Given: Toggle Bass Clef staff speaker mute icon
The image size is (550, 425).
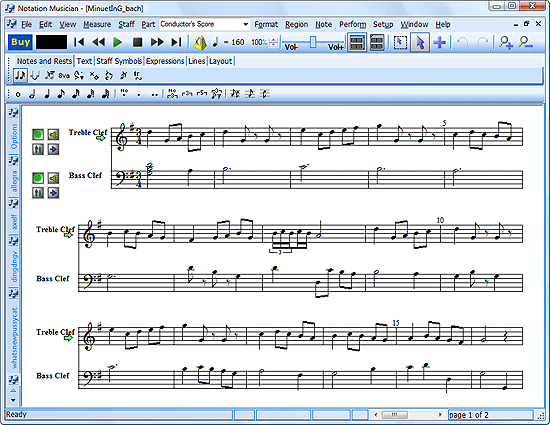Looking at the screenshot, I should pos(53,178).
